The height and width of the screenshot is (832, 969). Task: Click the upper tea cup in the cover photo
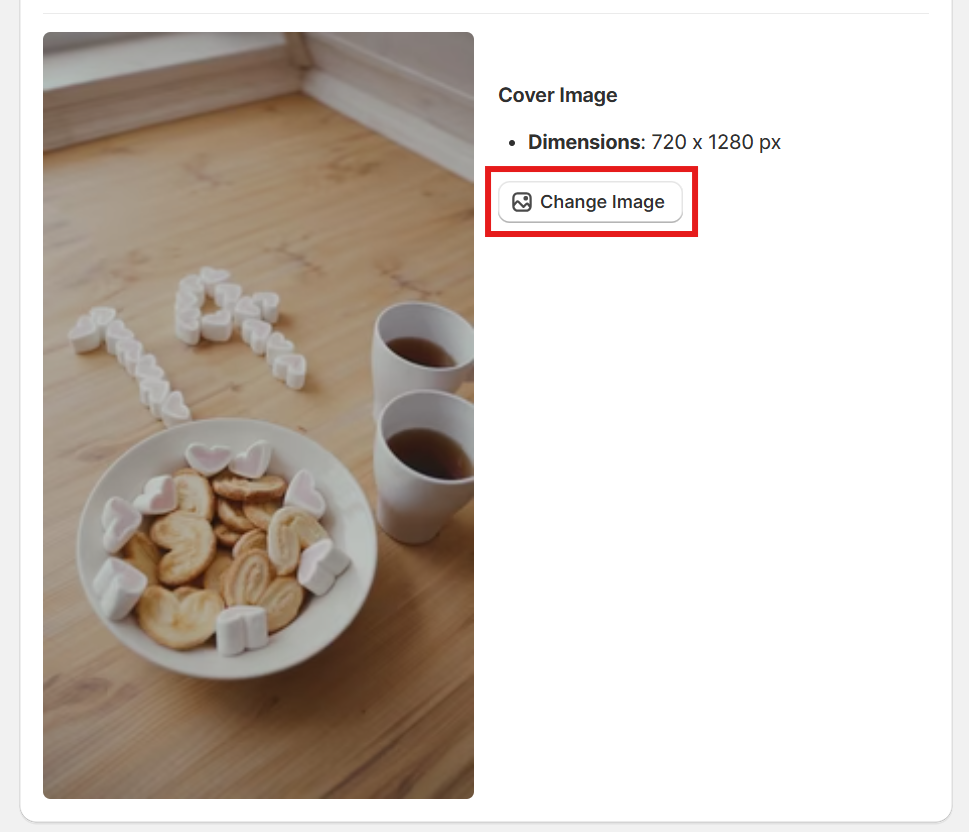423,352
